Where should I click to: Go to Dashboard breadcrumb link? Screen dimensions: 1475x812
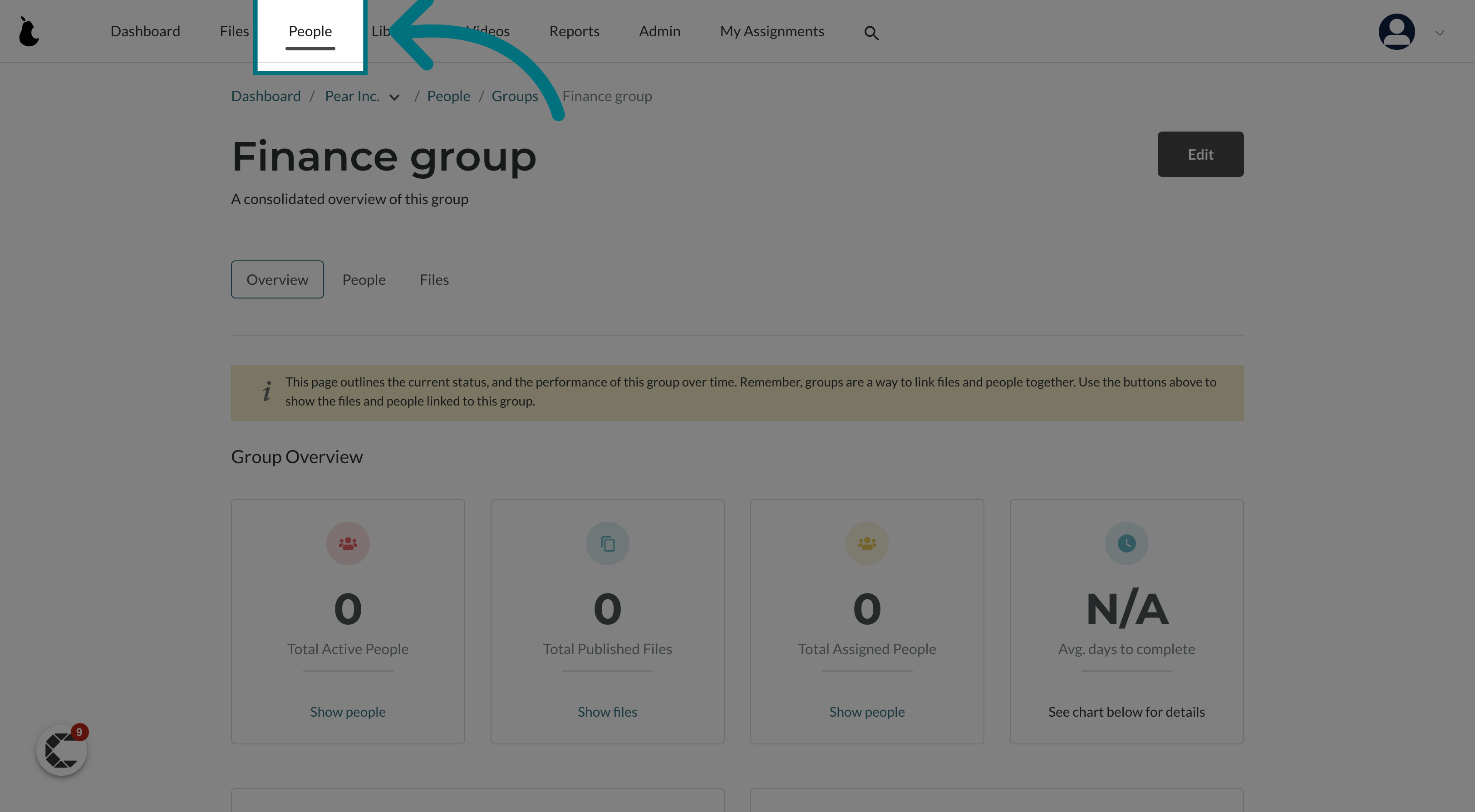265,96
